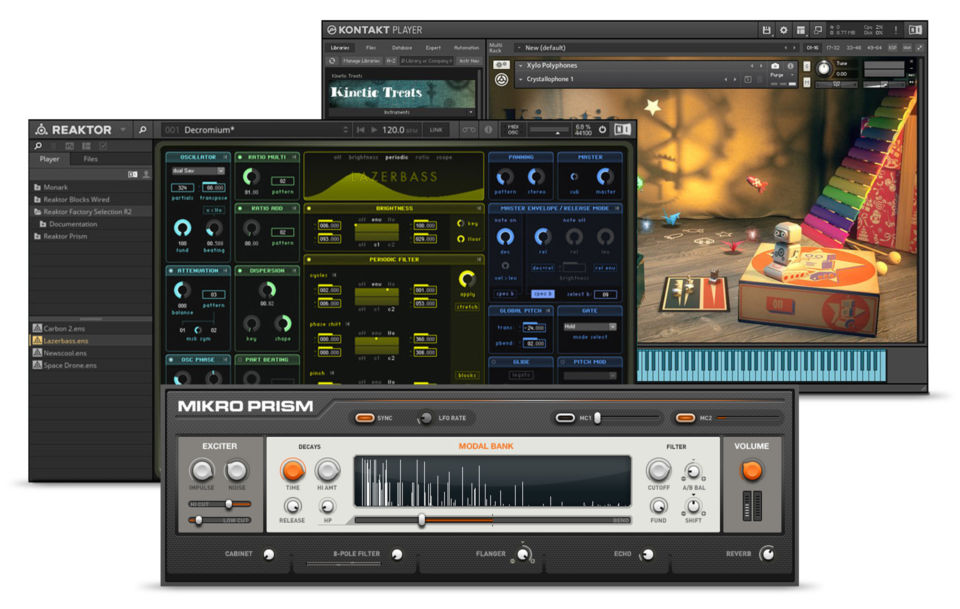Click the Manage Libraries button
The image size is (960, 609).
(x=362, y=59)
